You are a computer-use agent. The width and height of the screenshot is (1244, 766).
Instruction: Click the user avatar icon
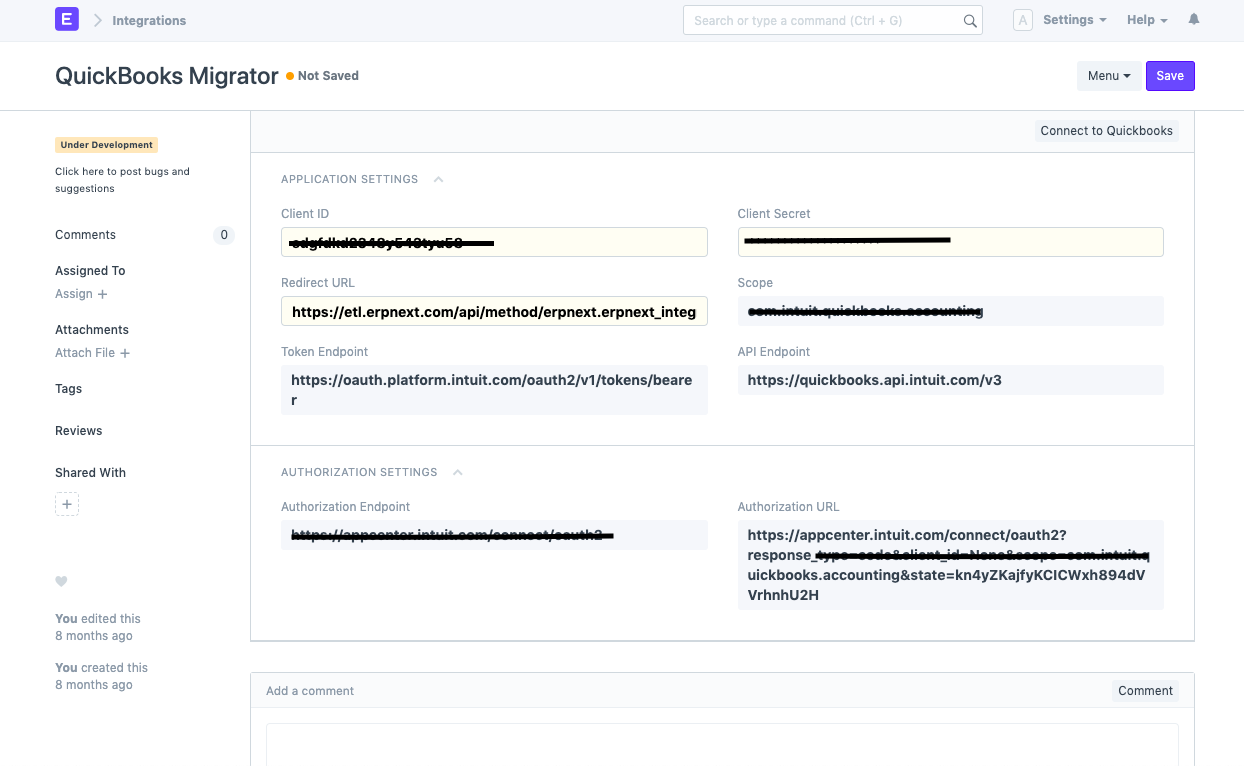[1022, 20]
